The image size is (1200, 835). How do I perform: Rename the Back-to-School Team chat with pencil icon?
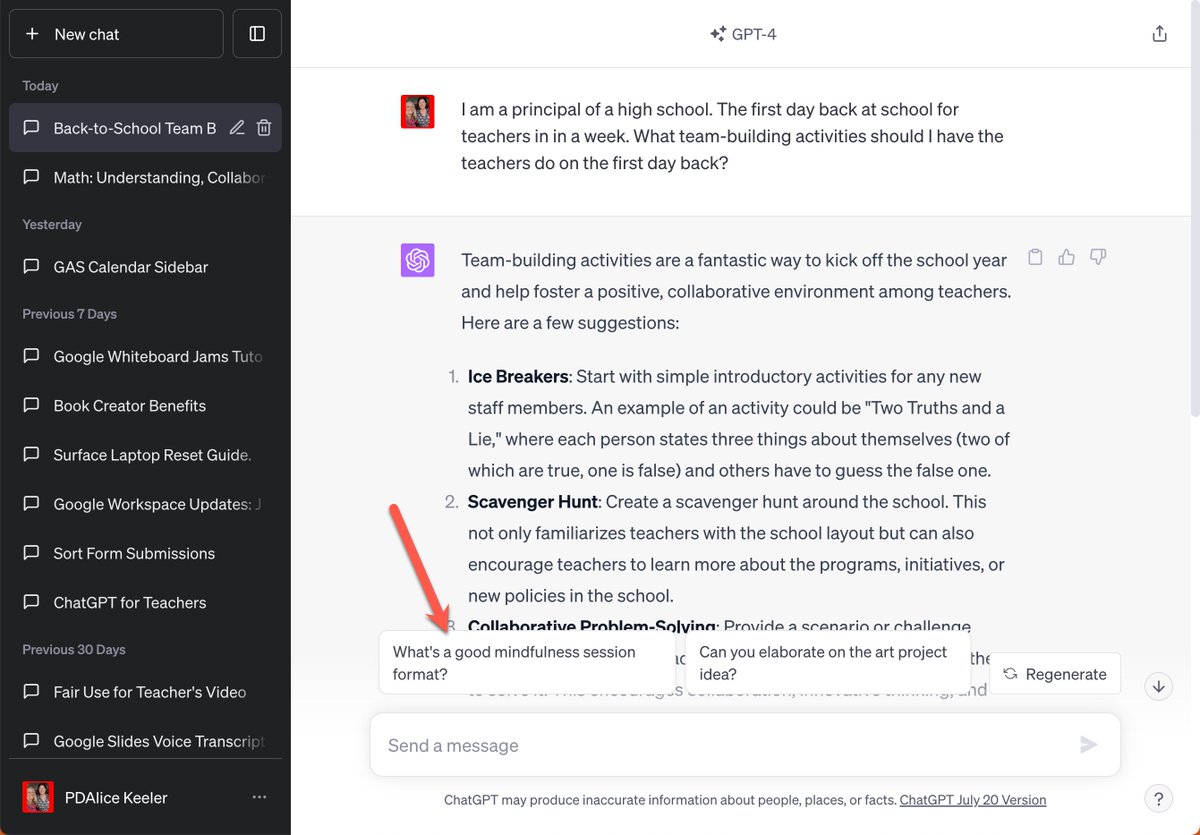pos(237,128)
